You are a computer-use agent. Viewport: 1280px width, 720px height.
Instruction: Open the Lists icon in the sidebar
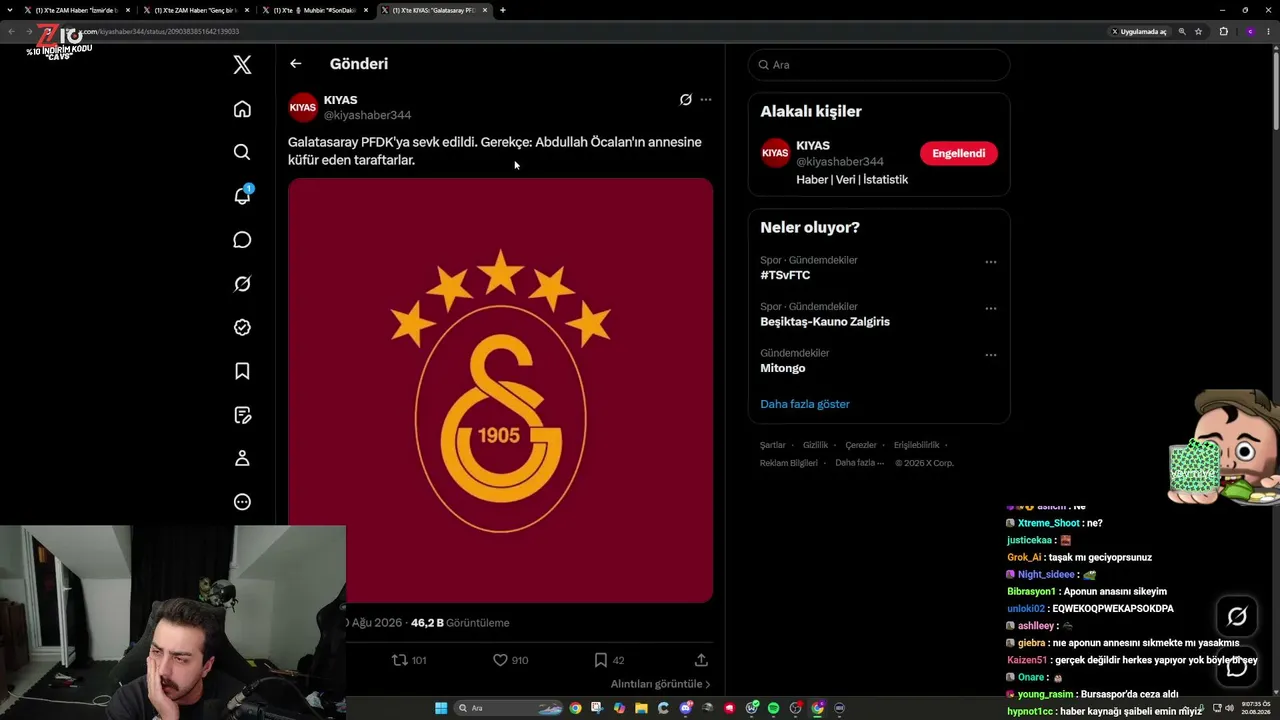click(x=242, y=415)
